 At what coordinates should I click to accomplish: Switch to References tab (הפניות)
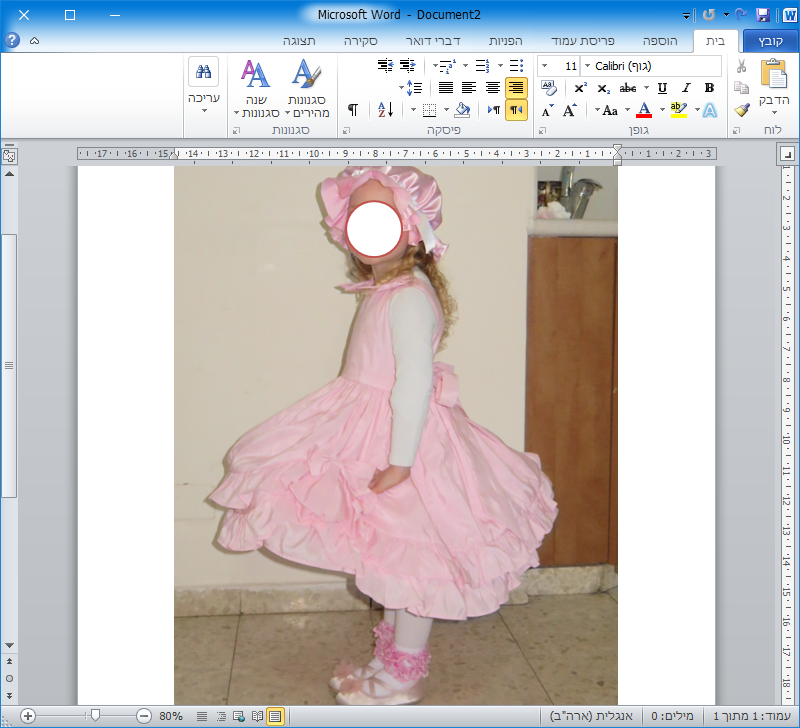pos(506,41)
